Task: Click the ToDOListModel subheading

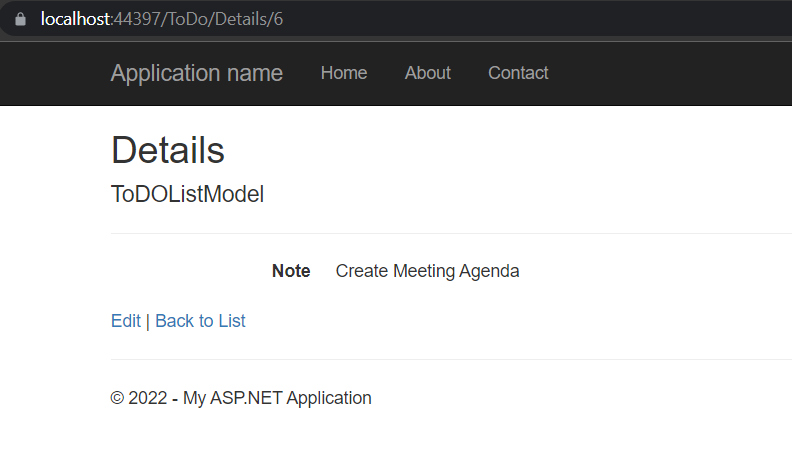Action: [x=187, y=194]
